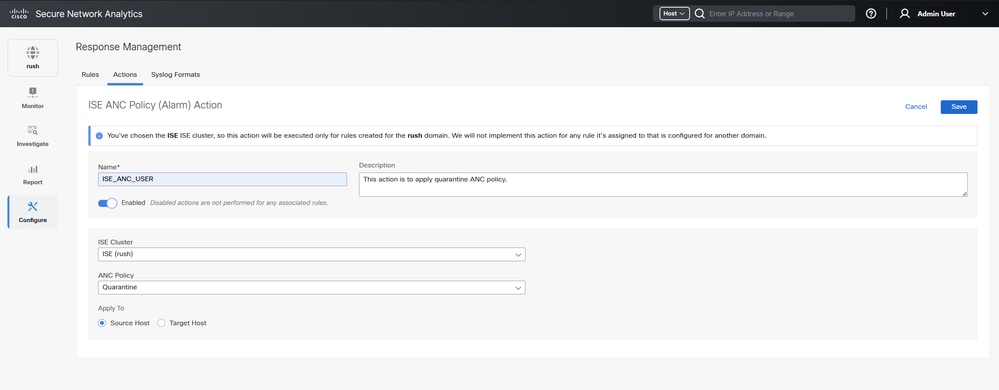Click the ISE ANC Policy (Alarm) Action heading
Image resolution: width=999 pixels, height=390 pixels.
tap(155, 105)
